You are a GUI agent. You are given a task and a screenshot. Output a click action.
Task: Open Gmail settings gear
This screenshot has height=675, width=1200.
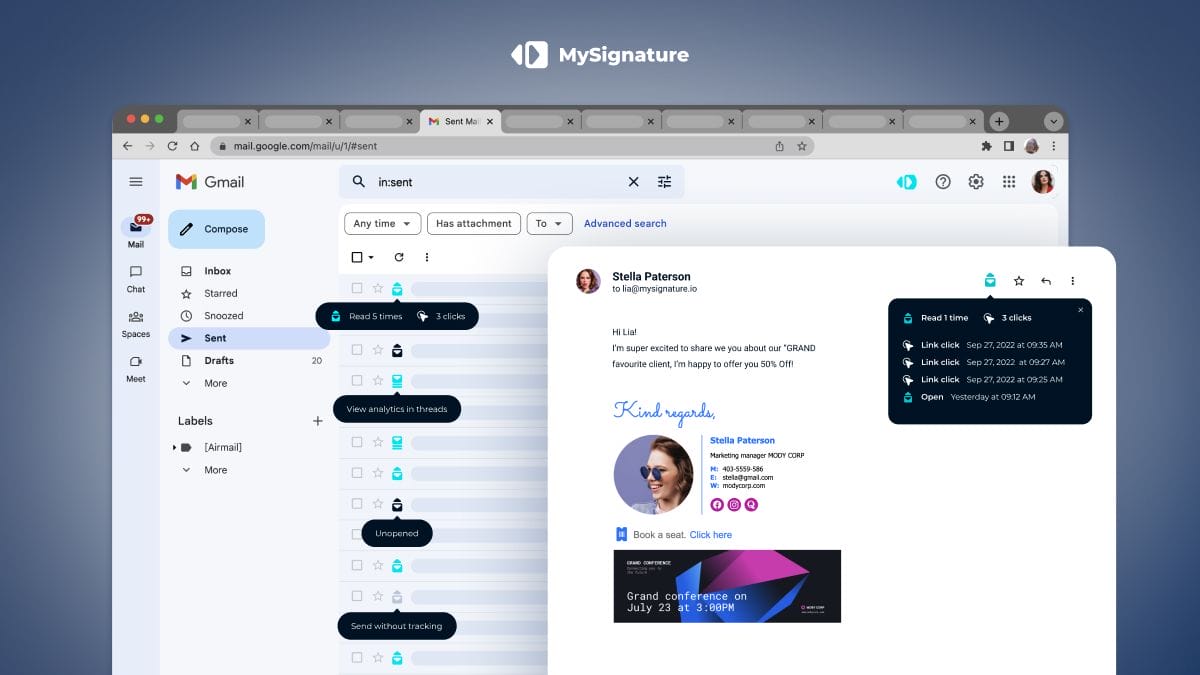tap(976, 182)
